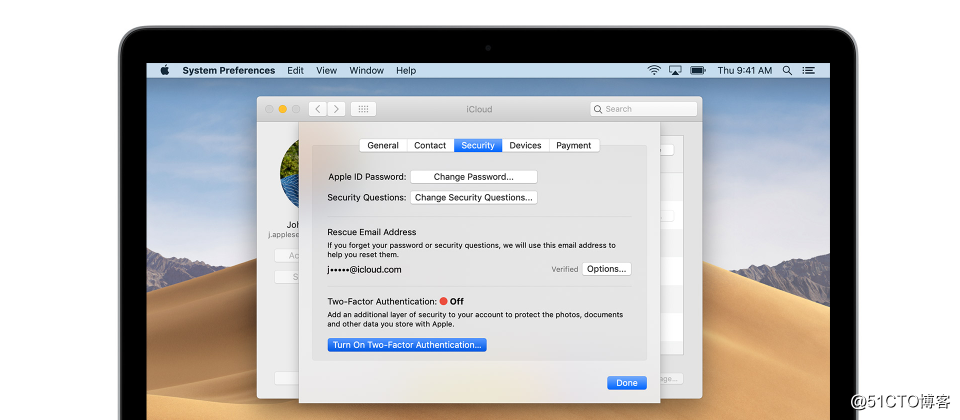The image size is (960, 420).
Task: Select the Security tab
Action: coord(478,145)
